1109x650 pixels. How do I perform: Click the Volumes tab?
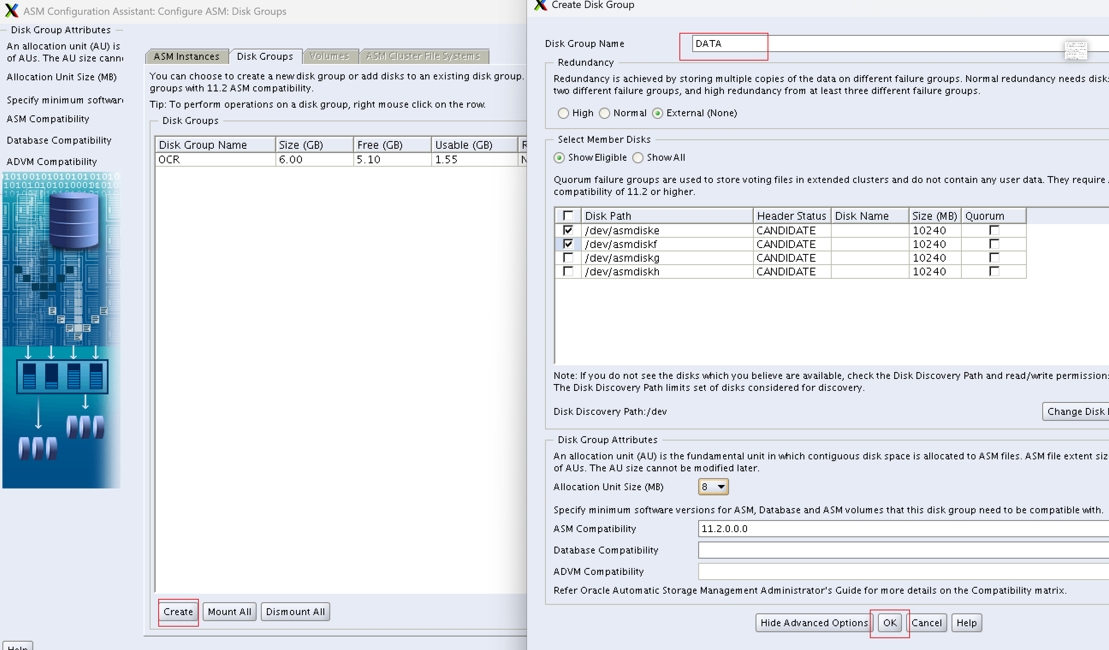coord(329,57)
